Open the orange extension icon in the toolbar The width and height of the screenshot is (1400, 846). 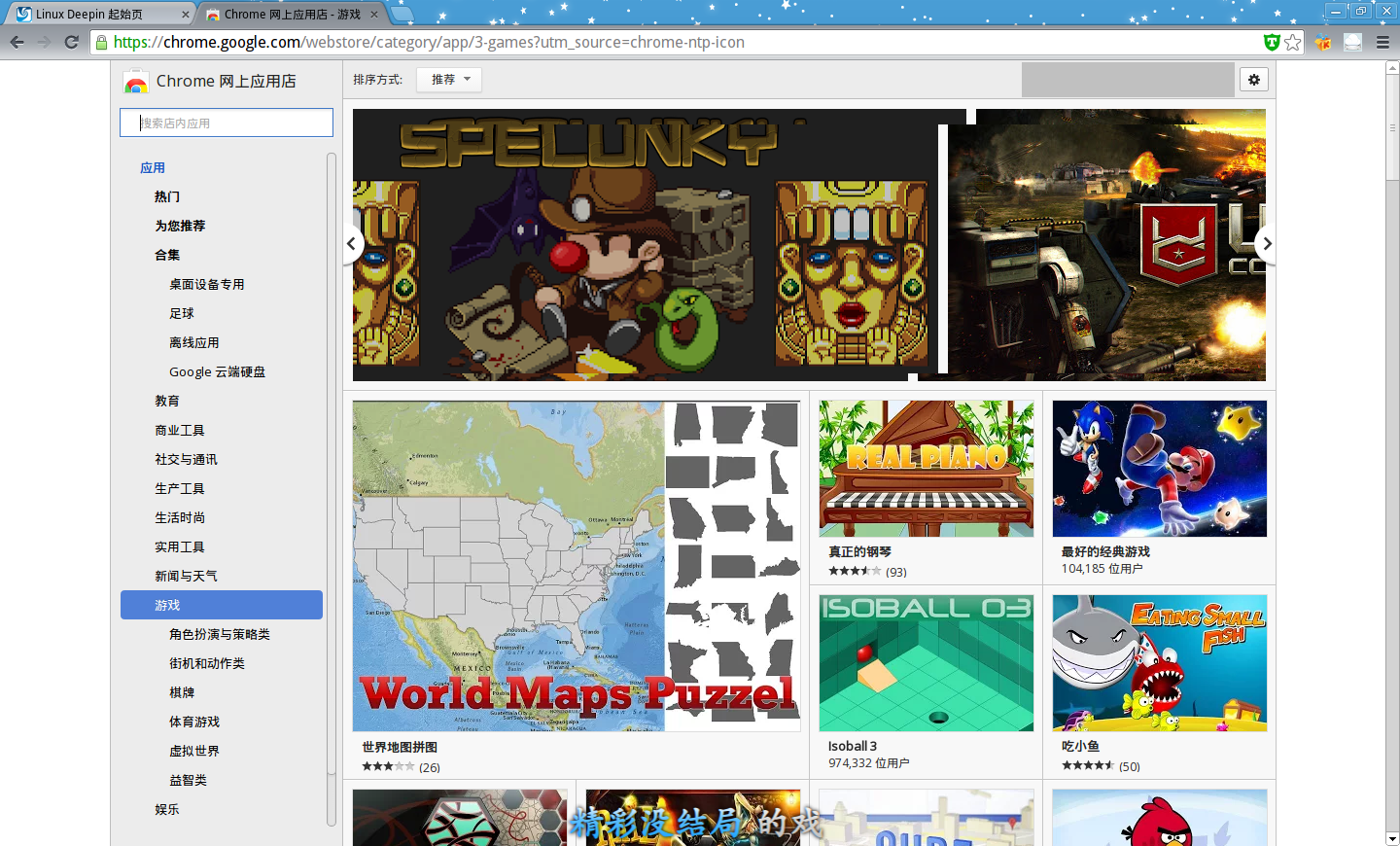coord(1323,42)
